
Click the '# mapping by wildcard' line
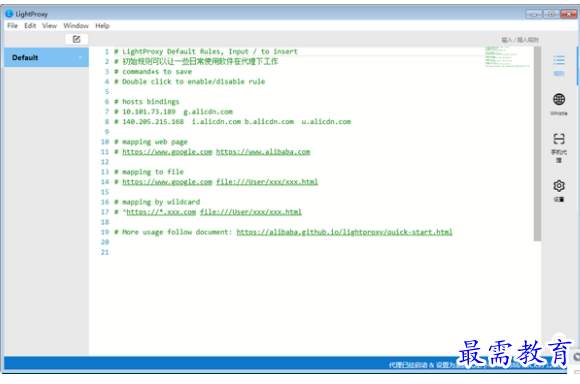157,202
